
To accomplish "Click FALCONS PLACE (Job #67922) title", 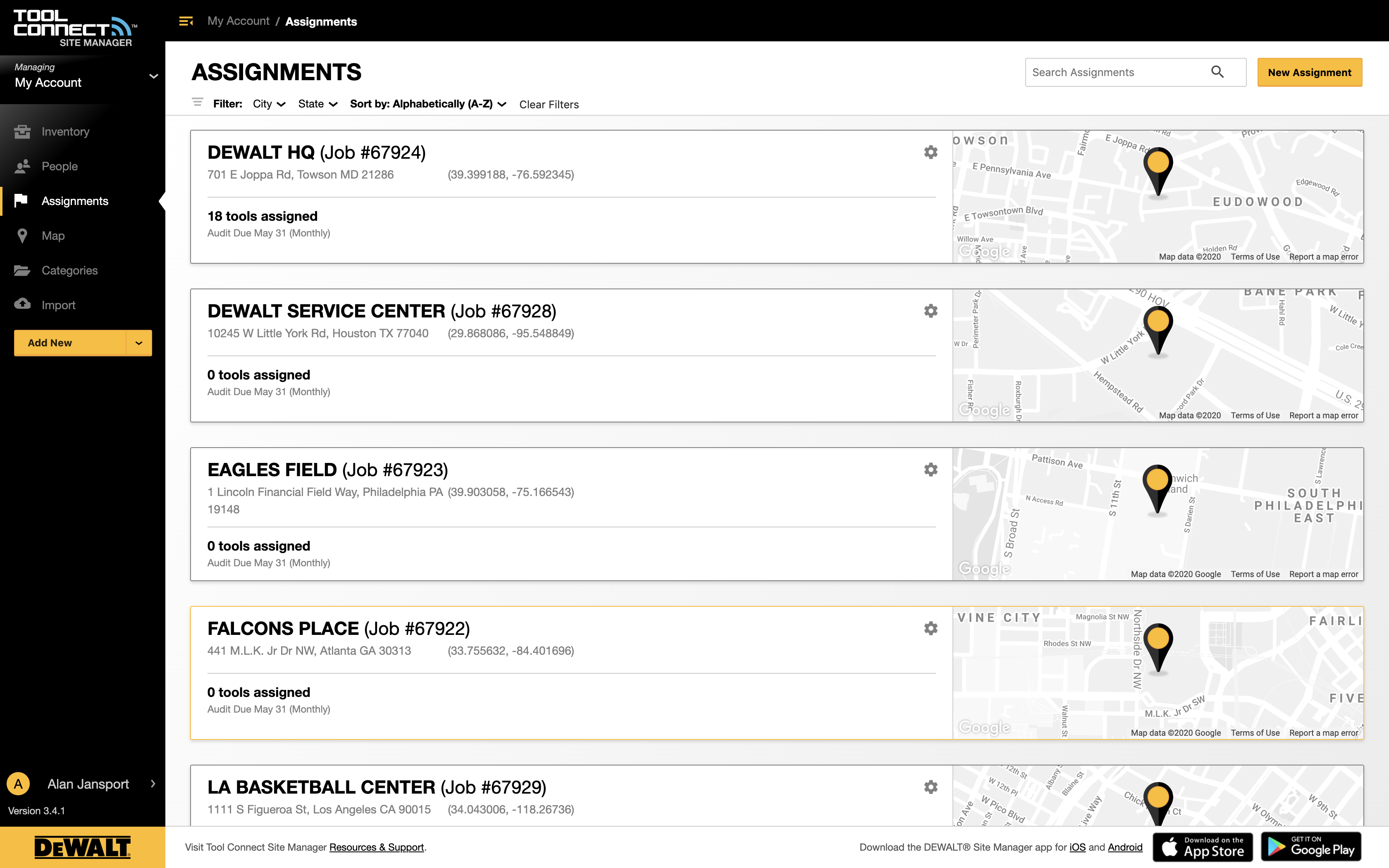I will coord(339,629).
